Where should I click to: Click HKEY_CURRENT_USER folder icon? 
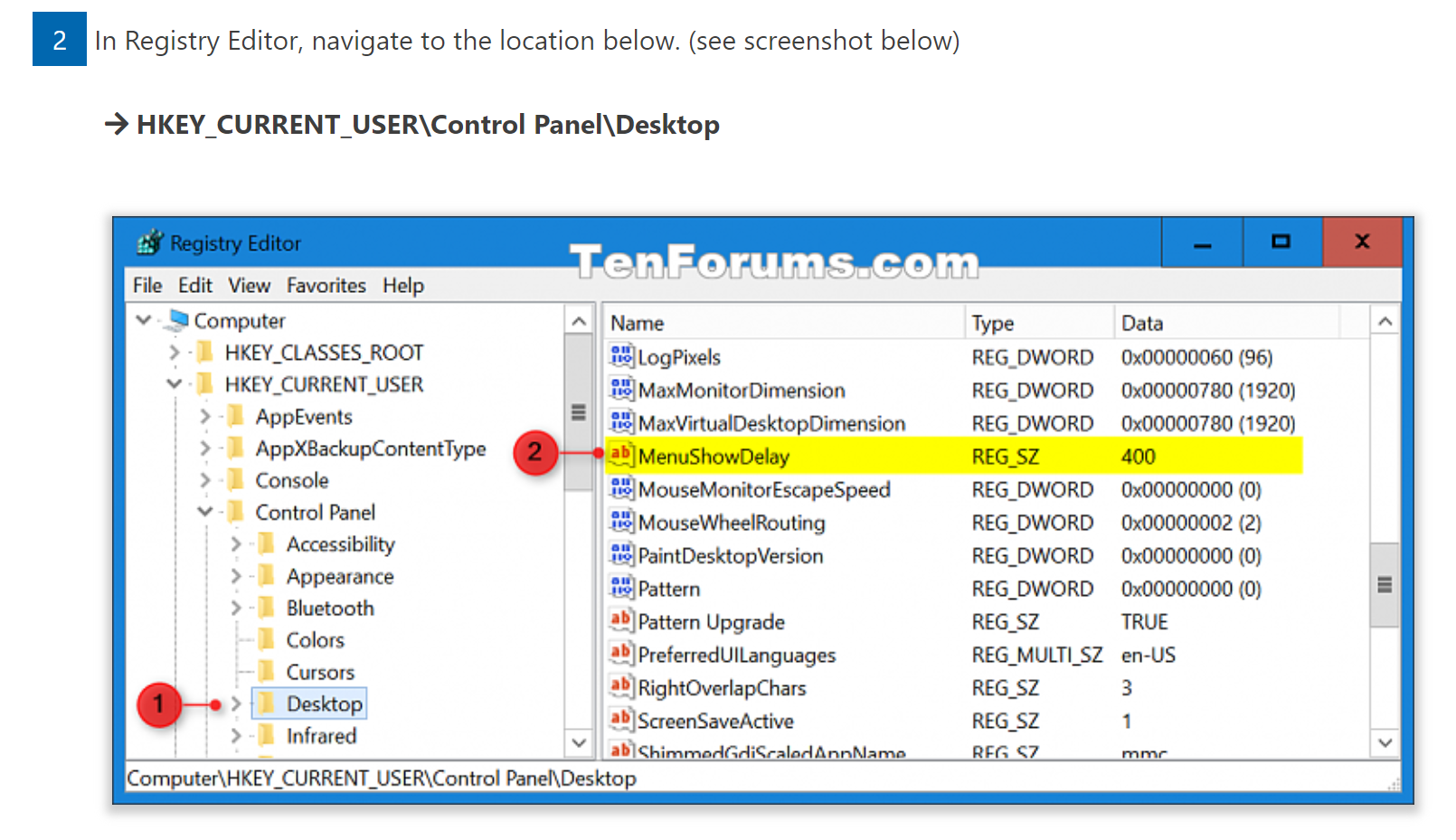point(205,384)
